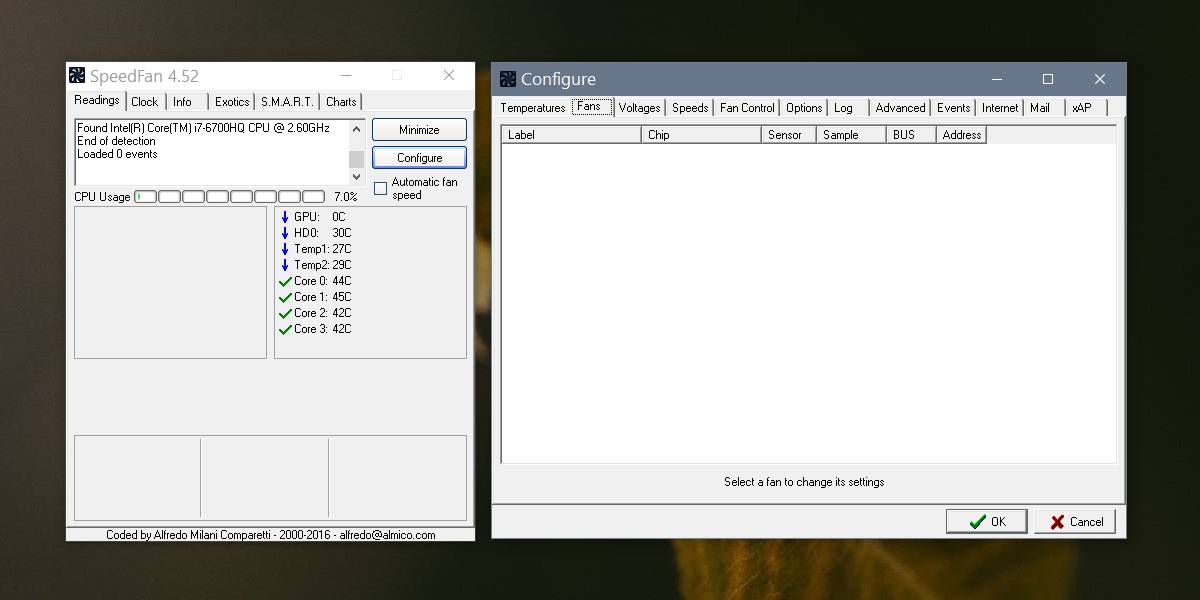Click the Temp2 blue down-arrow icon
The height and width of the screenshot is (600, 1200).
click(x=285, y=265)
